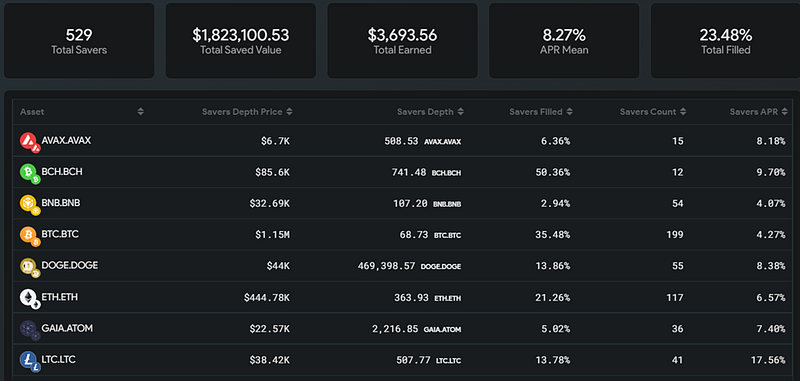Click the AVAX.AVAX asset name
Viewport: 800px width, 381px height.
coord(66,140)
